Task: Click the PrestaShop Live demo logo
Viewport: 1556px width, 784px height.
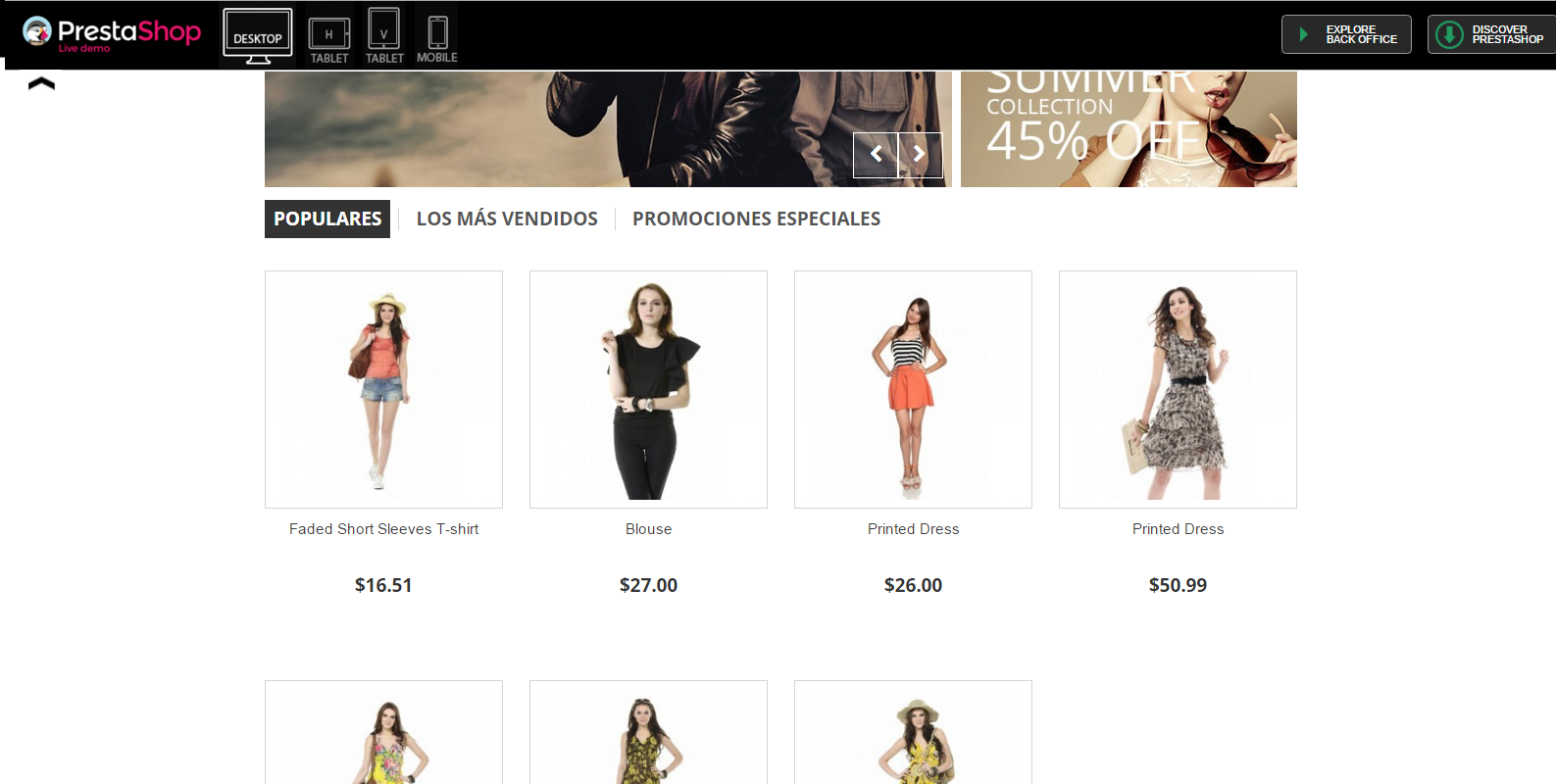Action: (111, 34)
